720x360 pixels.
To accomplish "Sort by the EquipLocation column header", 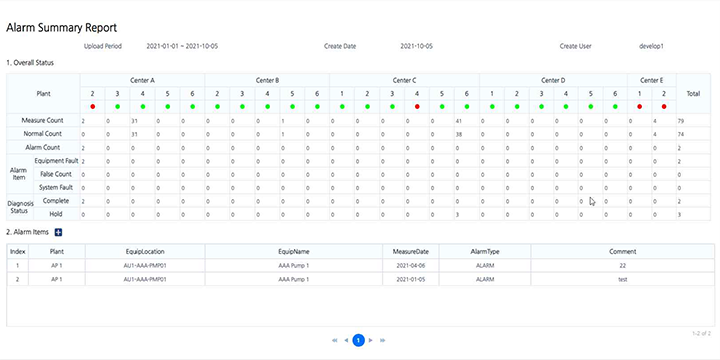I will click(x=145, y=252).
